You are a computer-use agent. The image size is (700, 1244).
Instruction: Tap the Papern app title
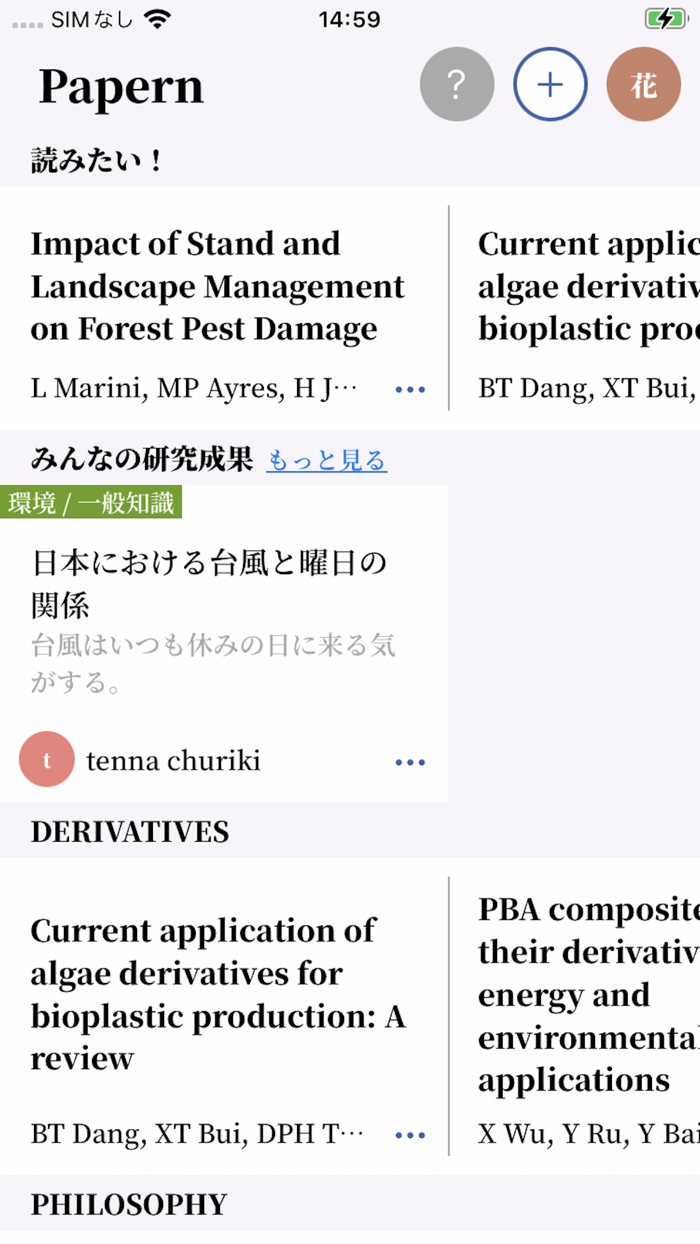tap(121, 87)
